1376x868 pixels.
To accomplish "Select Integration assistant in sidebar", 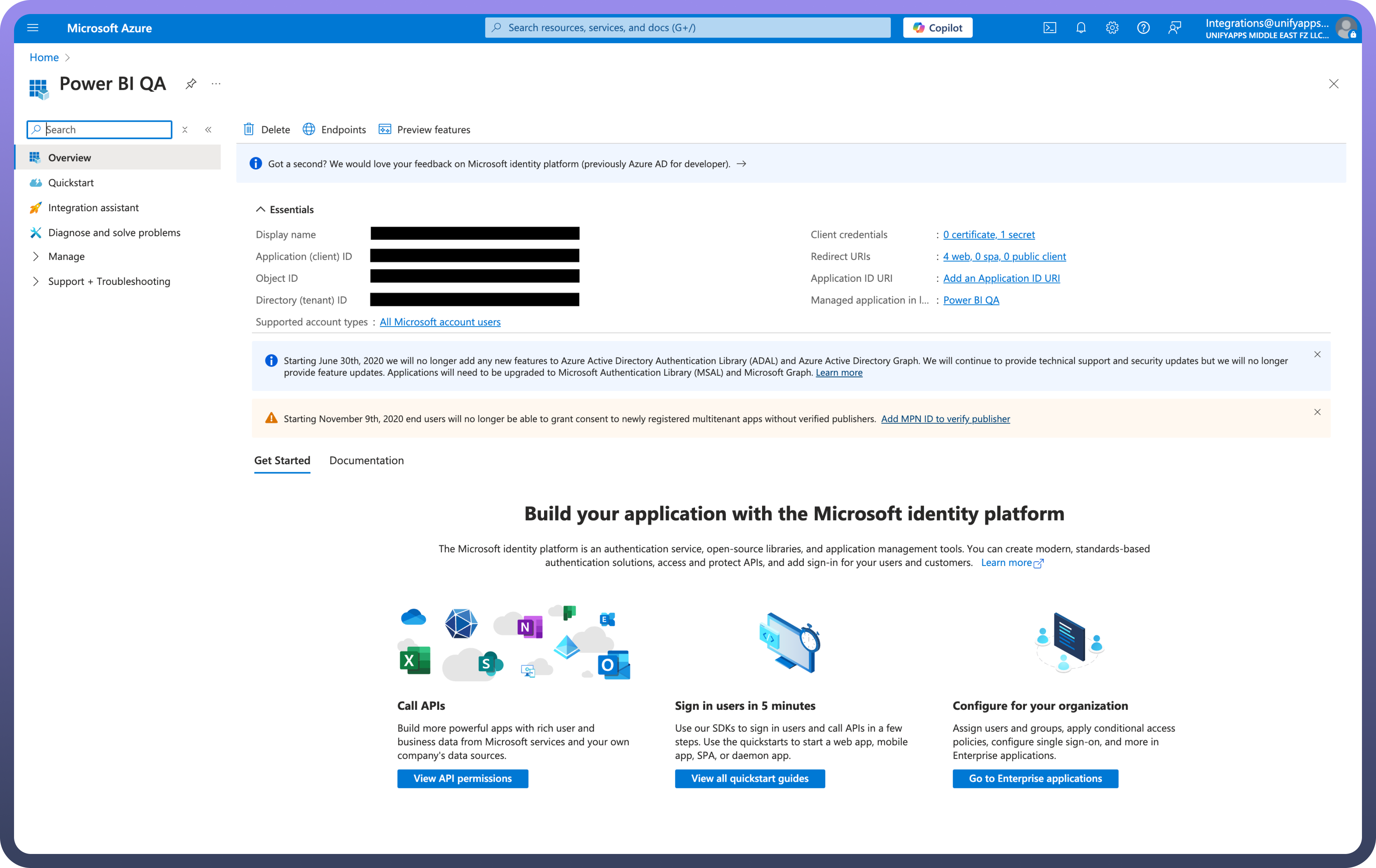I will 93,208.
